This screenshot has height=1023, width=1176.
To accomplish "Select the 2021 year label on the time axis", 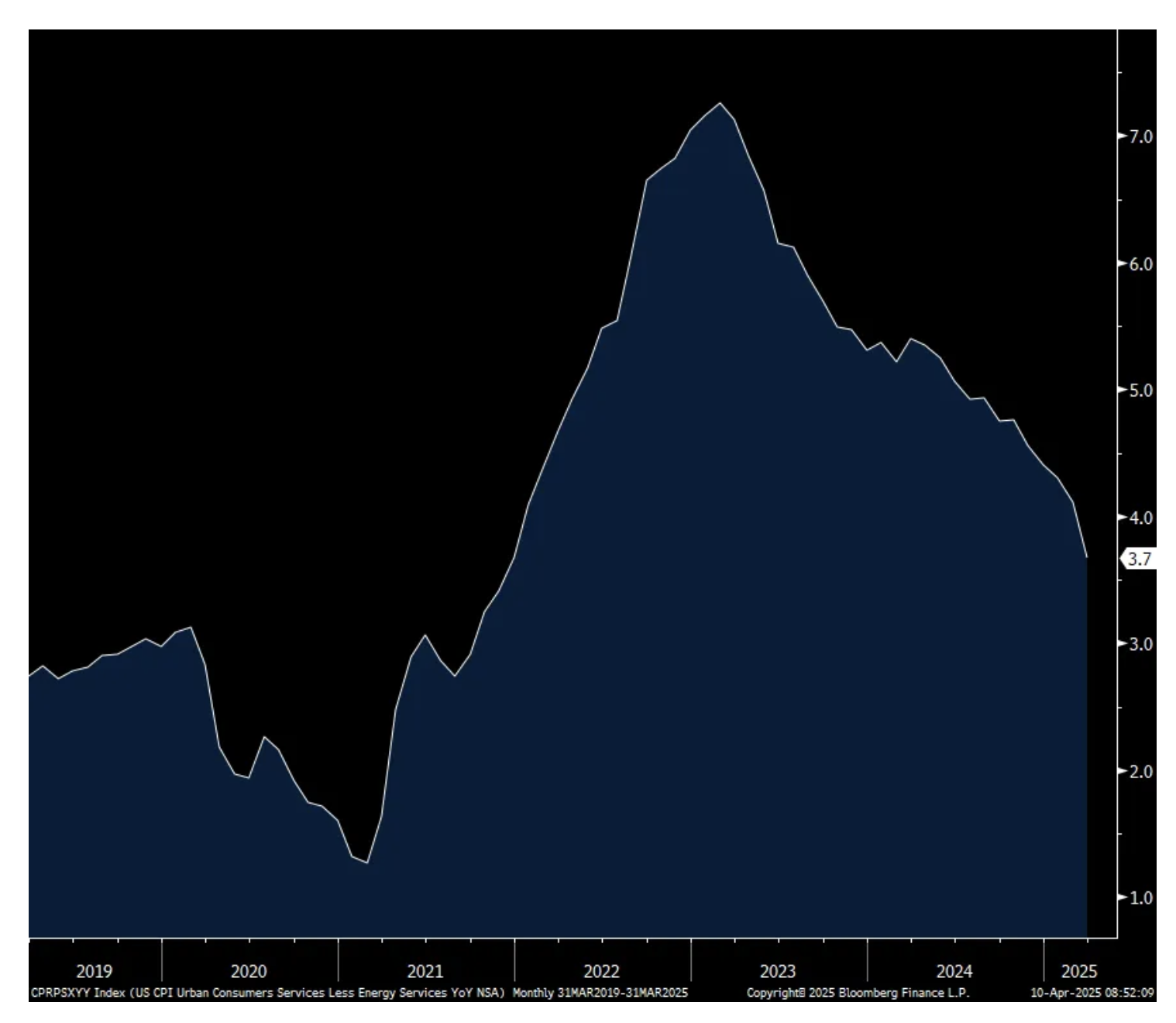I will (425, 971).
